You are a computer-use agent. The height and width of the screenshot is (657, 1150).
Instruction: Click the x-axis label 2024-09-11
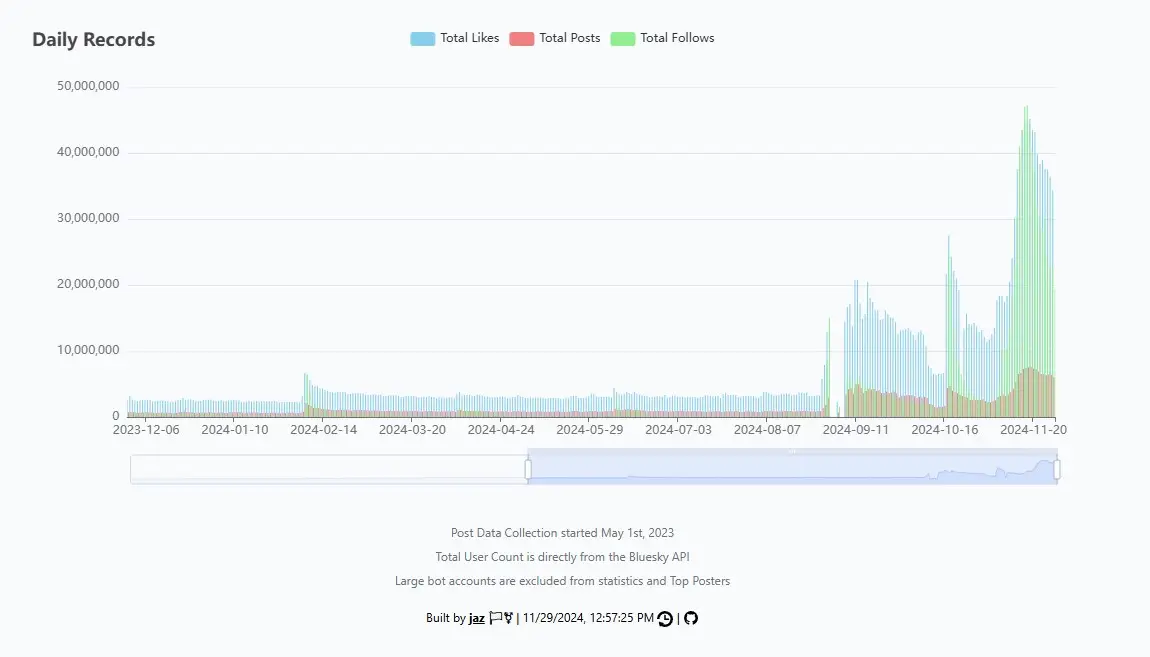pos(857,429)
